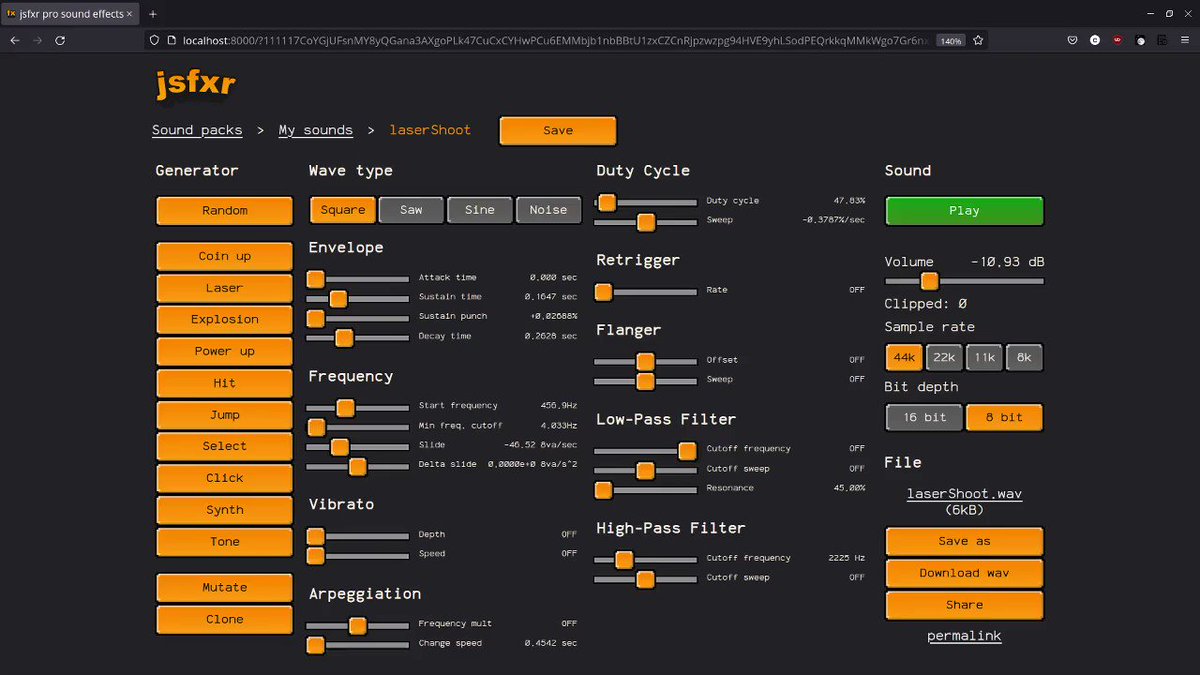Open the Sound packs breadcrumb link

[197, 130]
